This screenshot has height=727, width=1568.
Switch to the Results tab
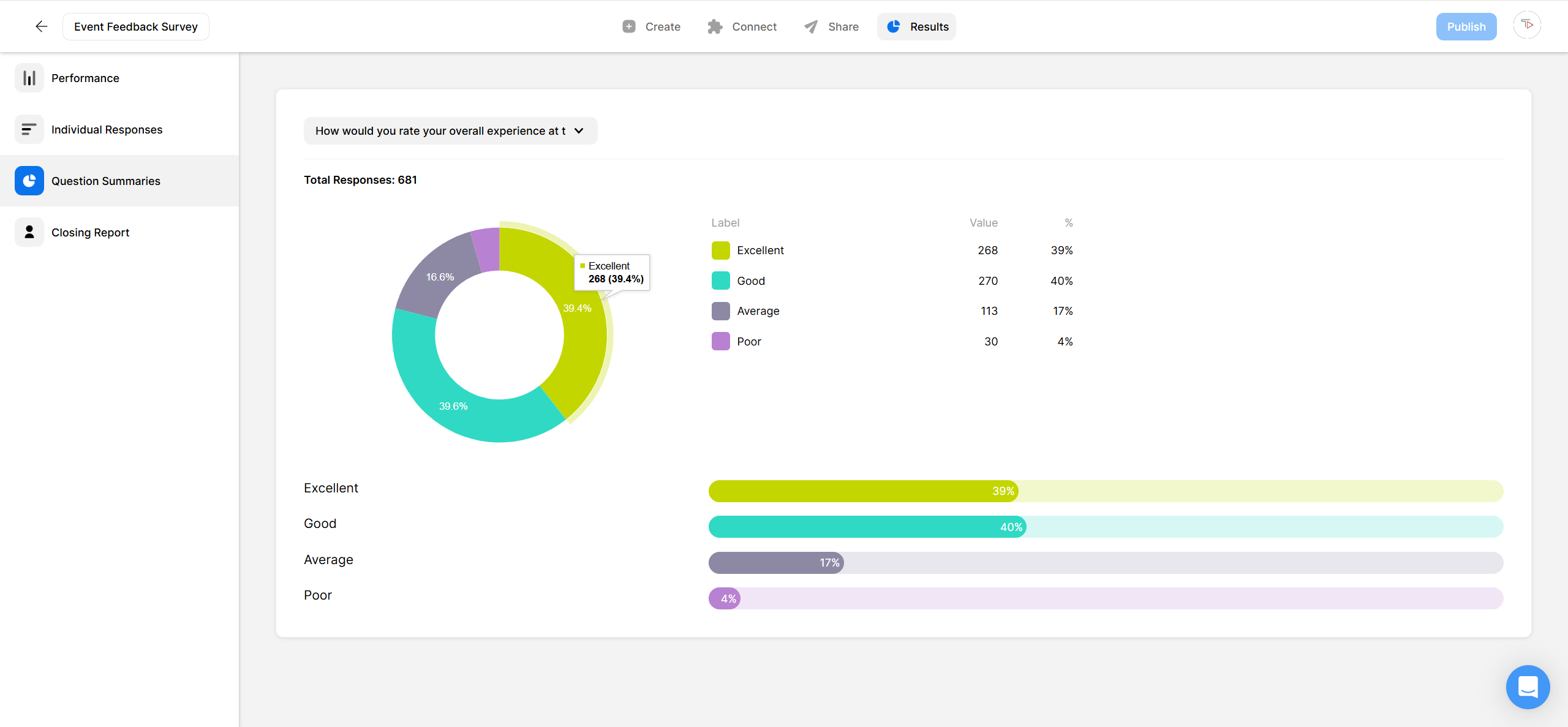(916, 26)
